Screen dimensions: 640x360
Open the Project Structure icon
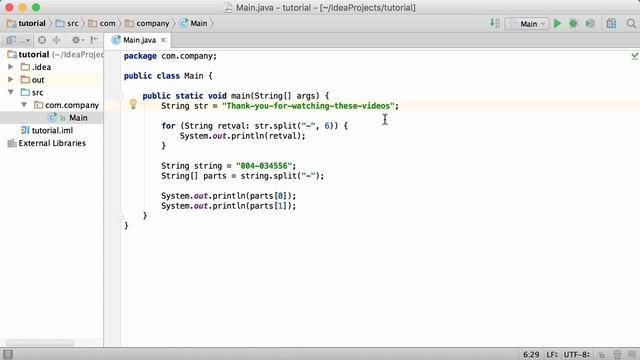coord(611,23)
